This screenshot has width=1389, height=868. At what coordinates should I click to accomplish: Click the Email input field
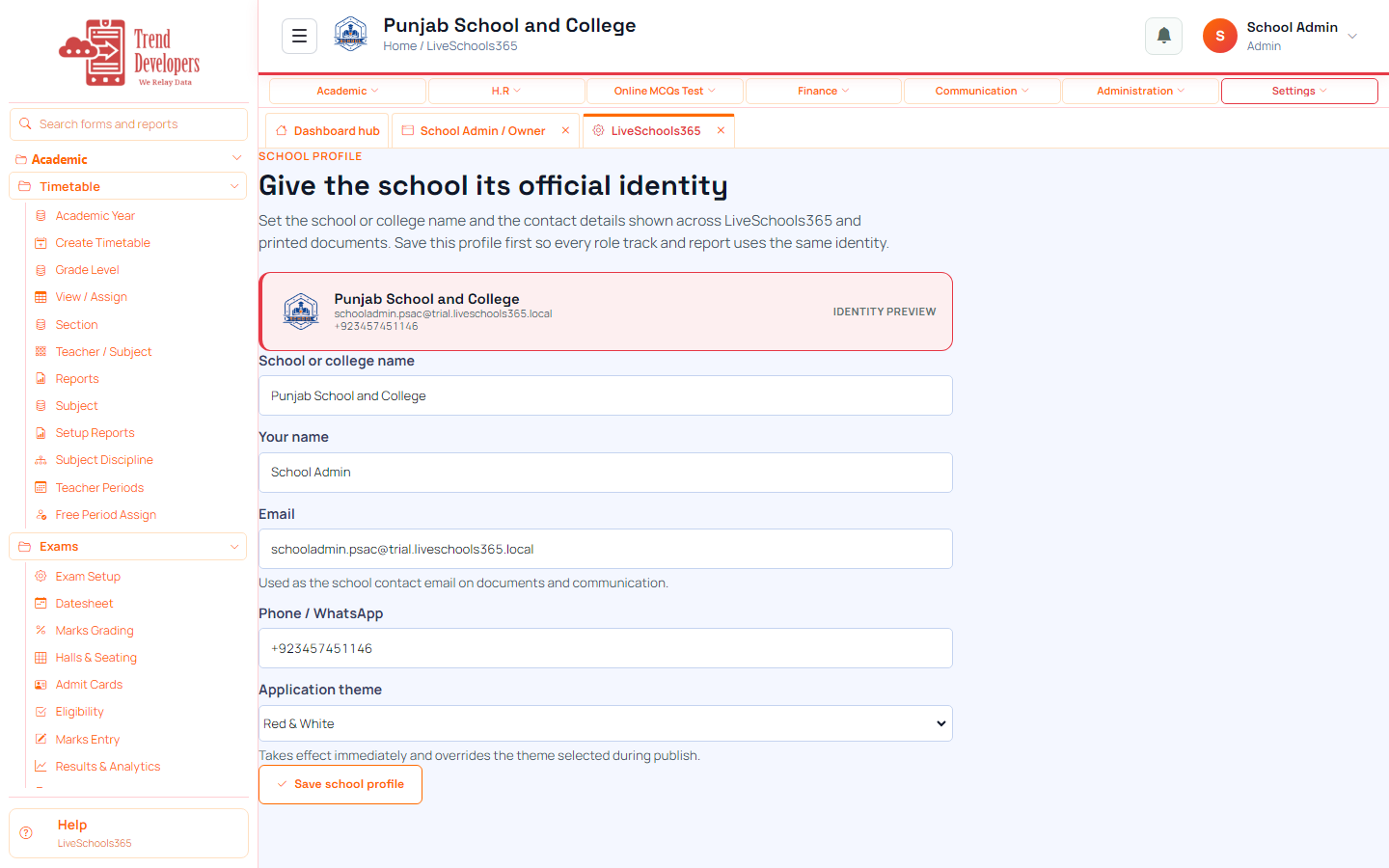606,549
